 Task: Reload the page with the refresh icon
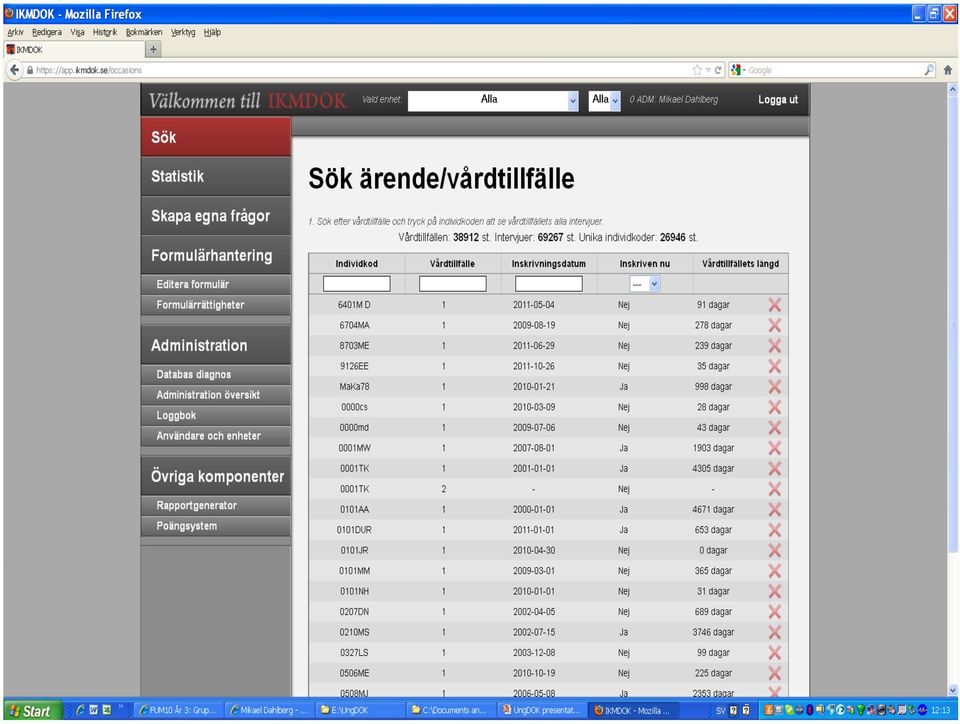point(718,70)
